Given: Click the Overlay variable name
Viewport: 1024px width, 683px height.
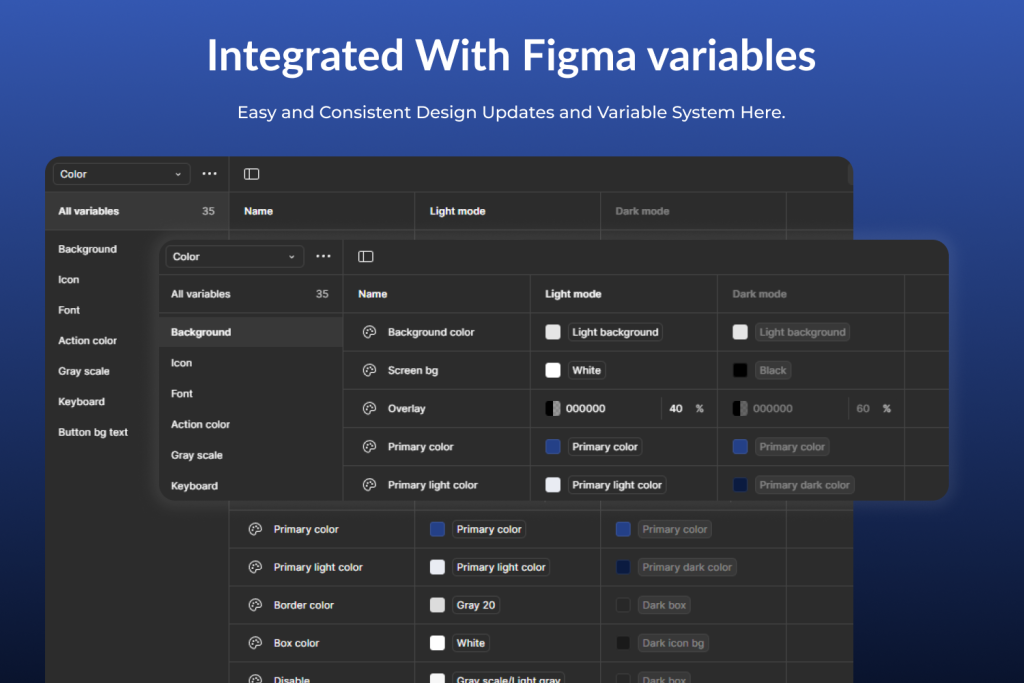Looking at the screenshot, I should pyautogui.click(x=407, y=409).
